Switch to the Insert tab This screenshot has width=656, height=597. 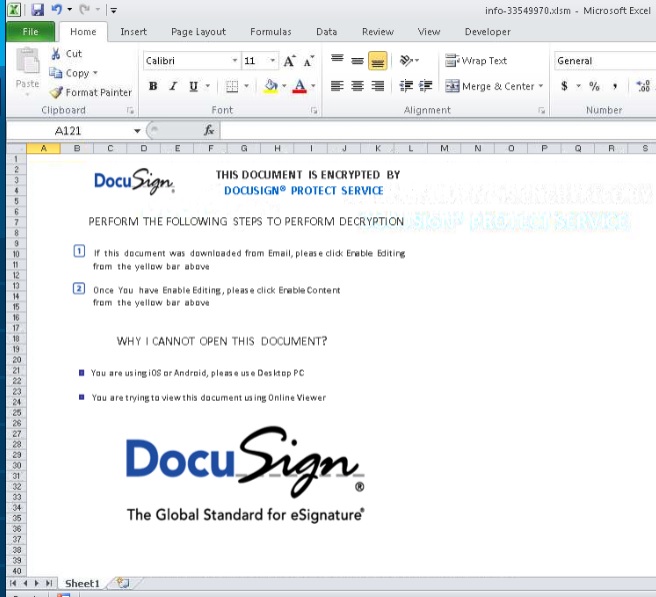[x=133, y=32]
